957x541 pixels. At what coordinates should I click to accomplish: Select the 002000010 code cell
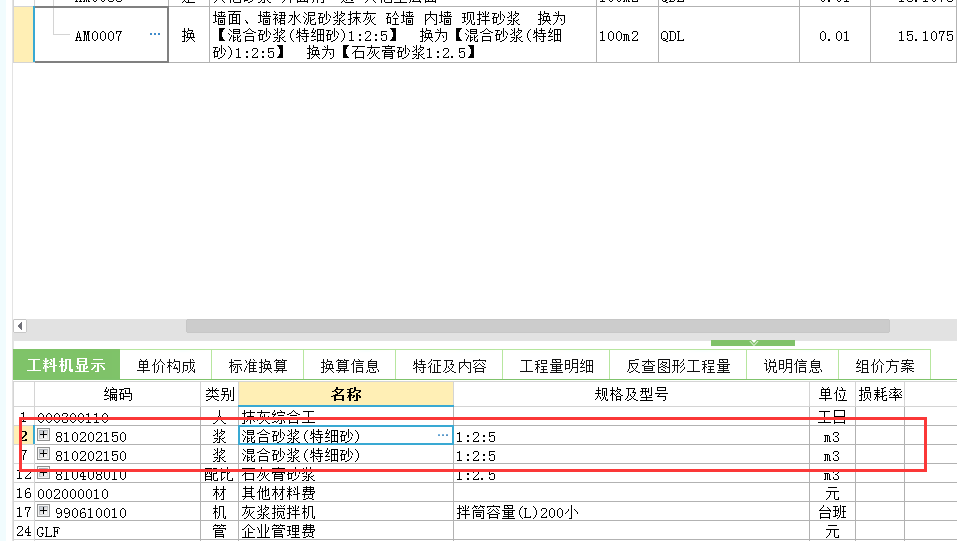coord(118,493)
